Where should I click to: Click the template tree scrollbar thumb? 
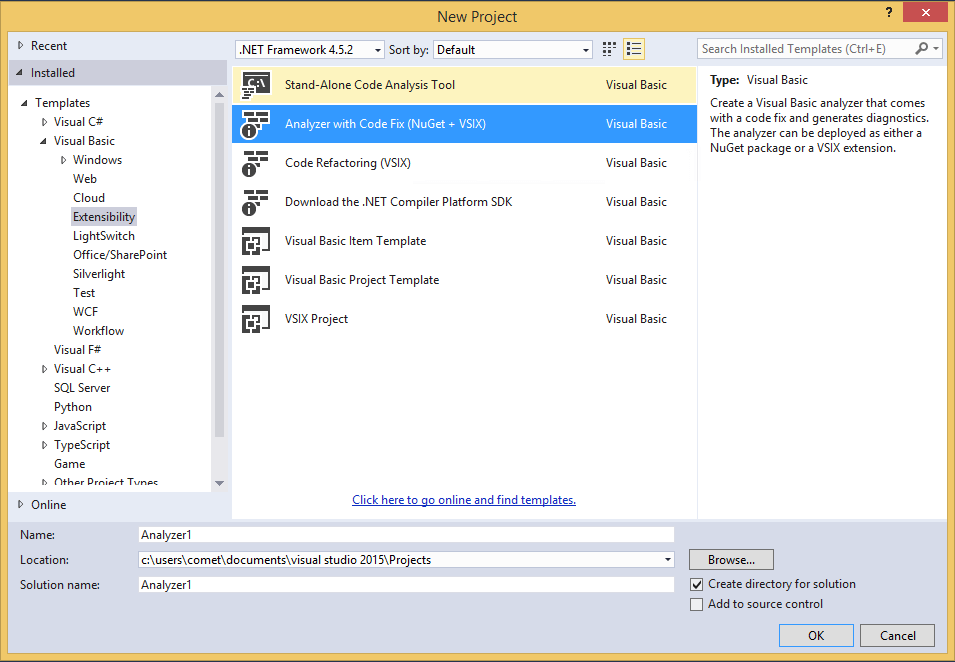[219, 269]
